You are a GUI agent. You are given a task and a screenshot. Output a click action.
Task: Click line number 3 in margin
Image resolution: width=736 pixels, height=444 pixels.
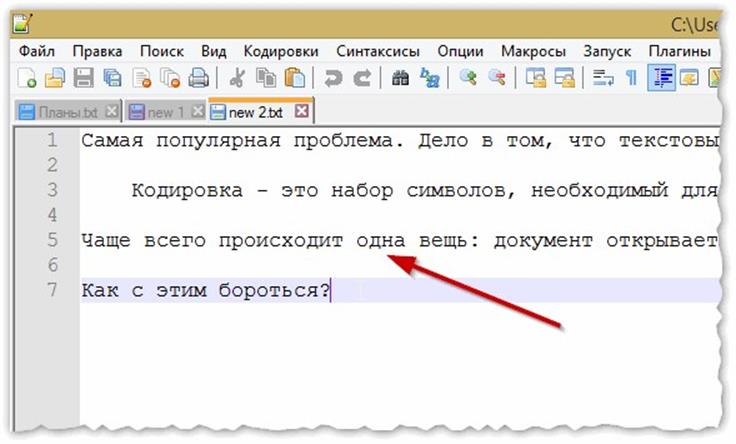coord(52,190)
